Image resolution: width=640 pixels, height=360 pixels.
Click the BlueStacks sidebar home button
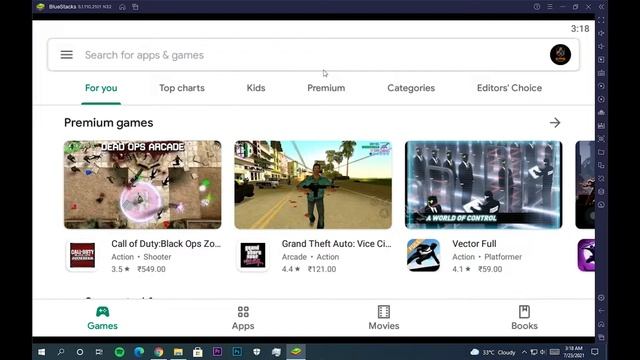click(601, 324)
